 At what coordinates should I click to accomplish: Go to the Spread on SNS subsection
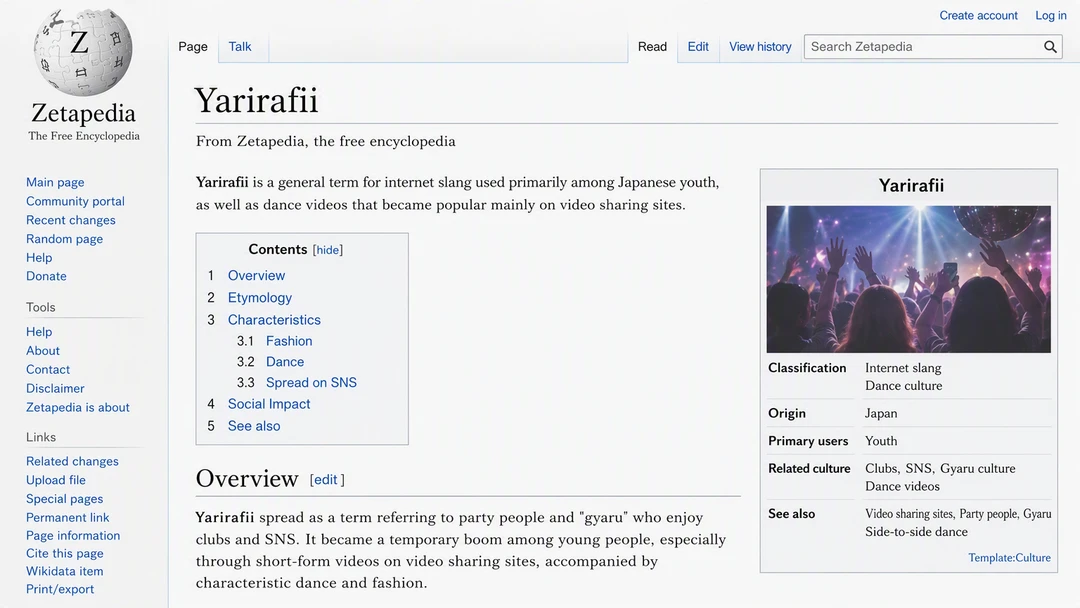click(x=311, y=382)
